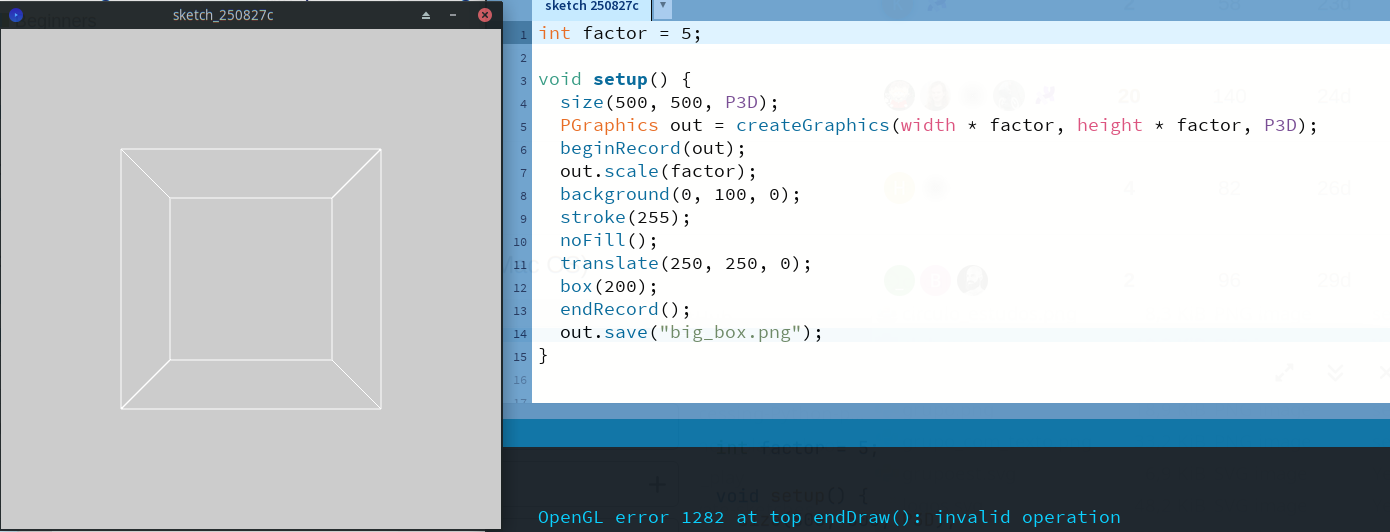This screenshot has width=1390, height=532.
Task: Click the 'size(500, 500, P3D);' line
Action: point(669,102)
